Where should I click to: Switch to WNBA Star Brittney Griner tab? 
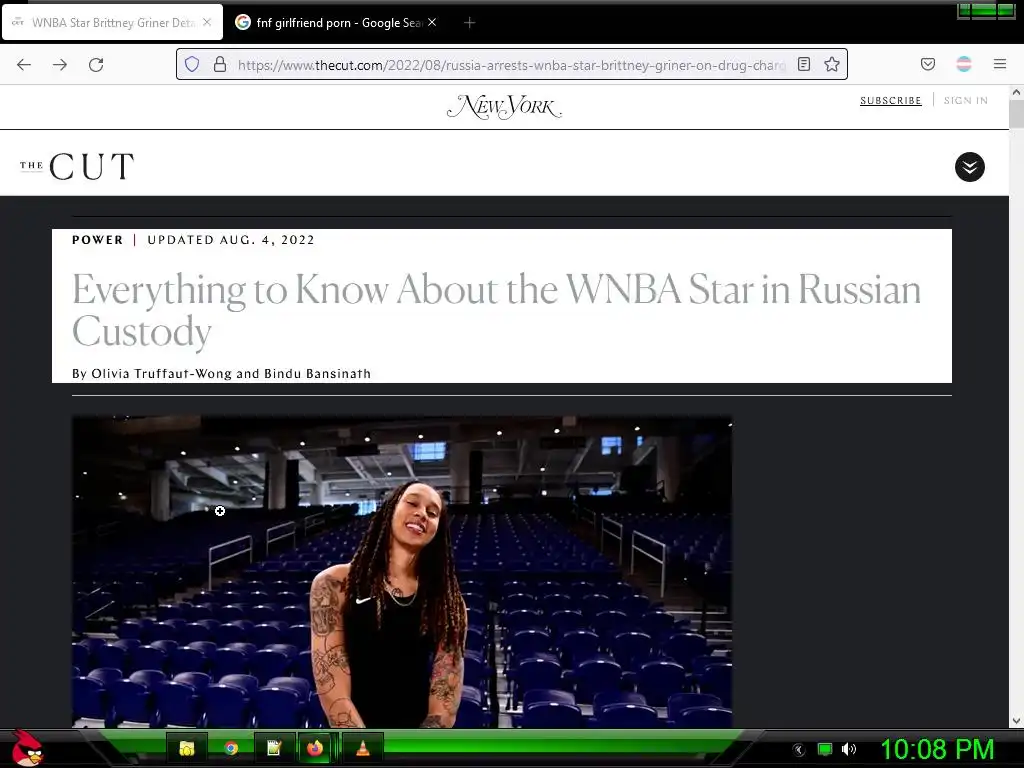tap(112, 23)
